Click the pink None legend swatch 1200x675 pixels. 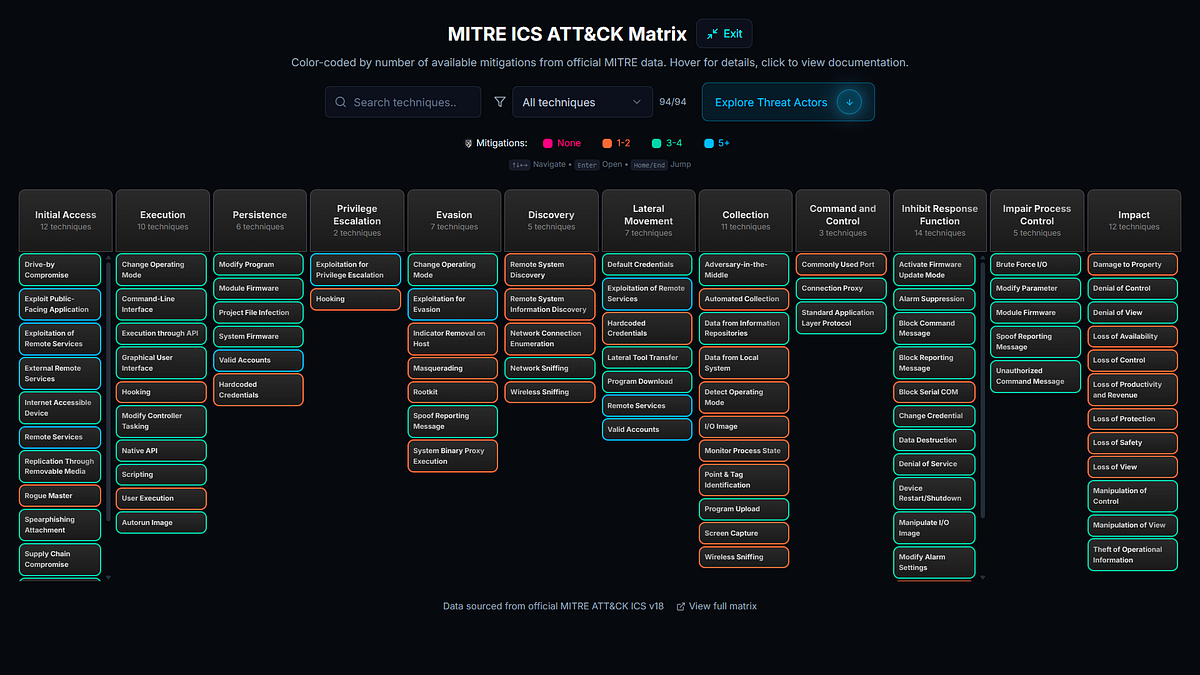(548, 143)
